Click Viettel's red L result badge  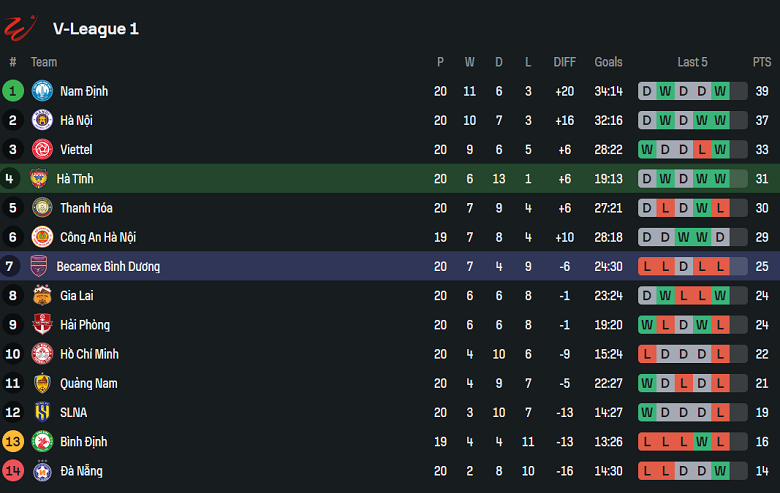(x=702, y=150)
